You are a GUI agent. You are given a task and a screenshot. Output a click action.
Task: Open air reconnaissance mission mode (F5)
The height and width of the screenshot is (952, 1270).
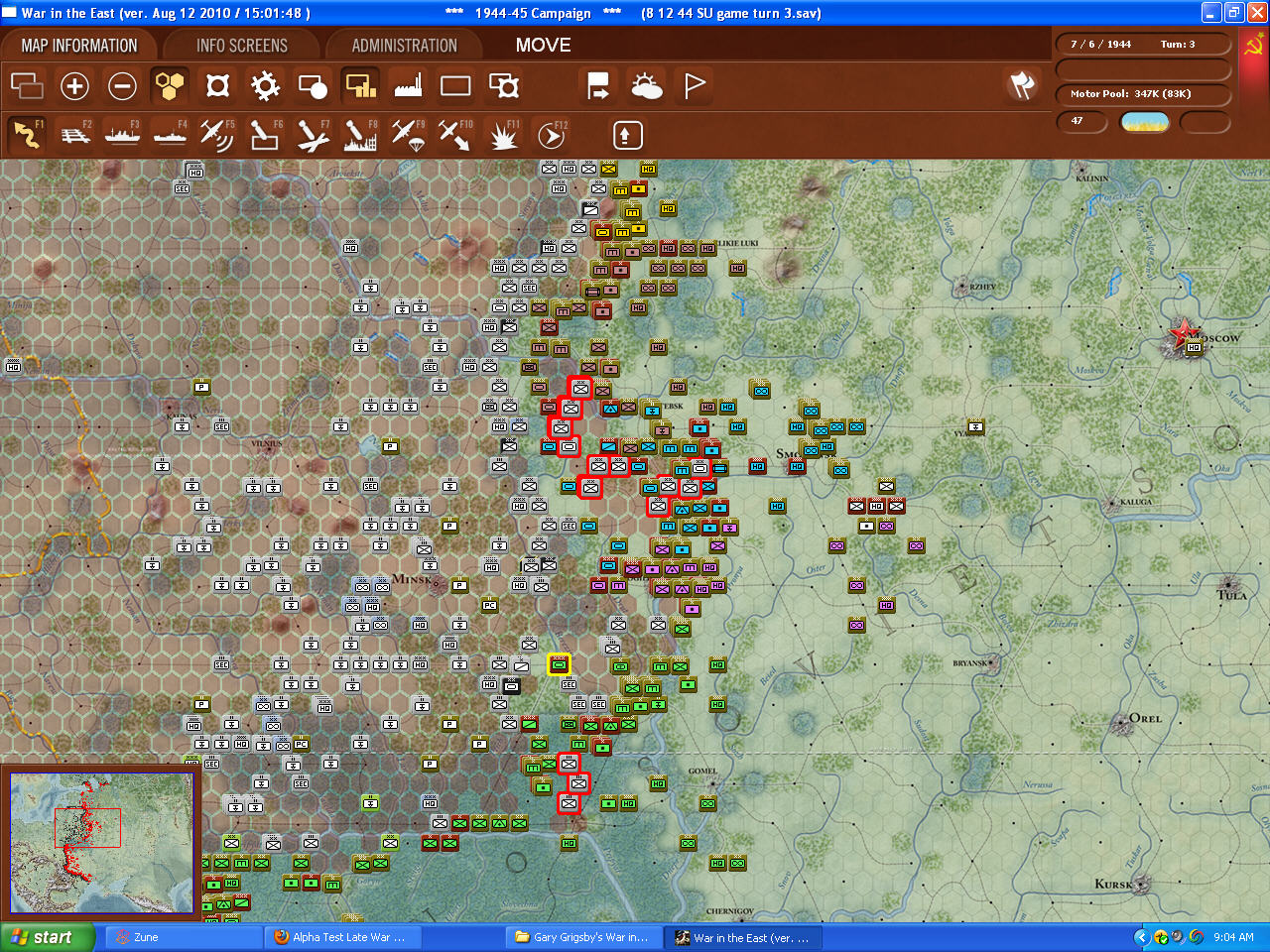pyautogui.click(x=217, y=134)
